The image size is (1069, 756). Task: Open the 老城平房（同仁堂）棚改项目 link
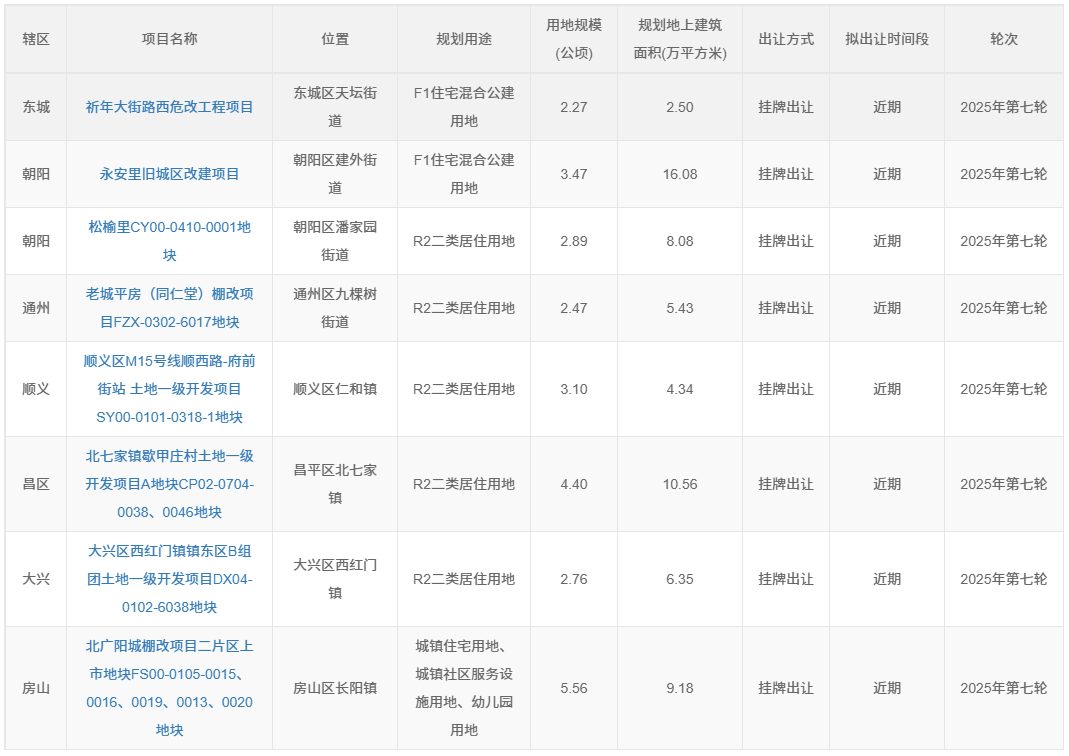pyautogui.click(x=169, y=308)
